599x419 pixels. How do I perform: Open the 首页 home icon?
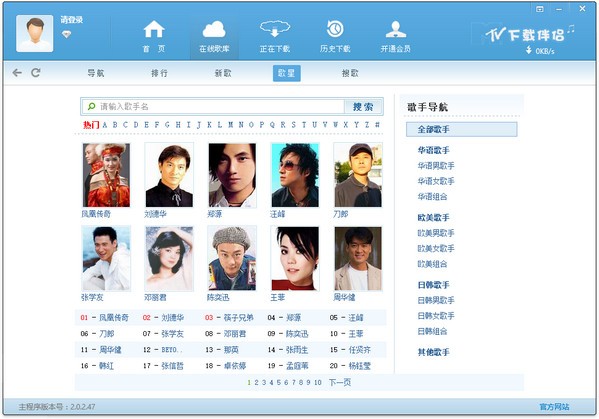pos(154,29)
